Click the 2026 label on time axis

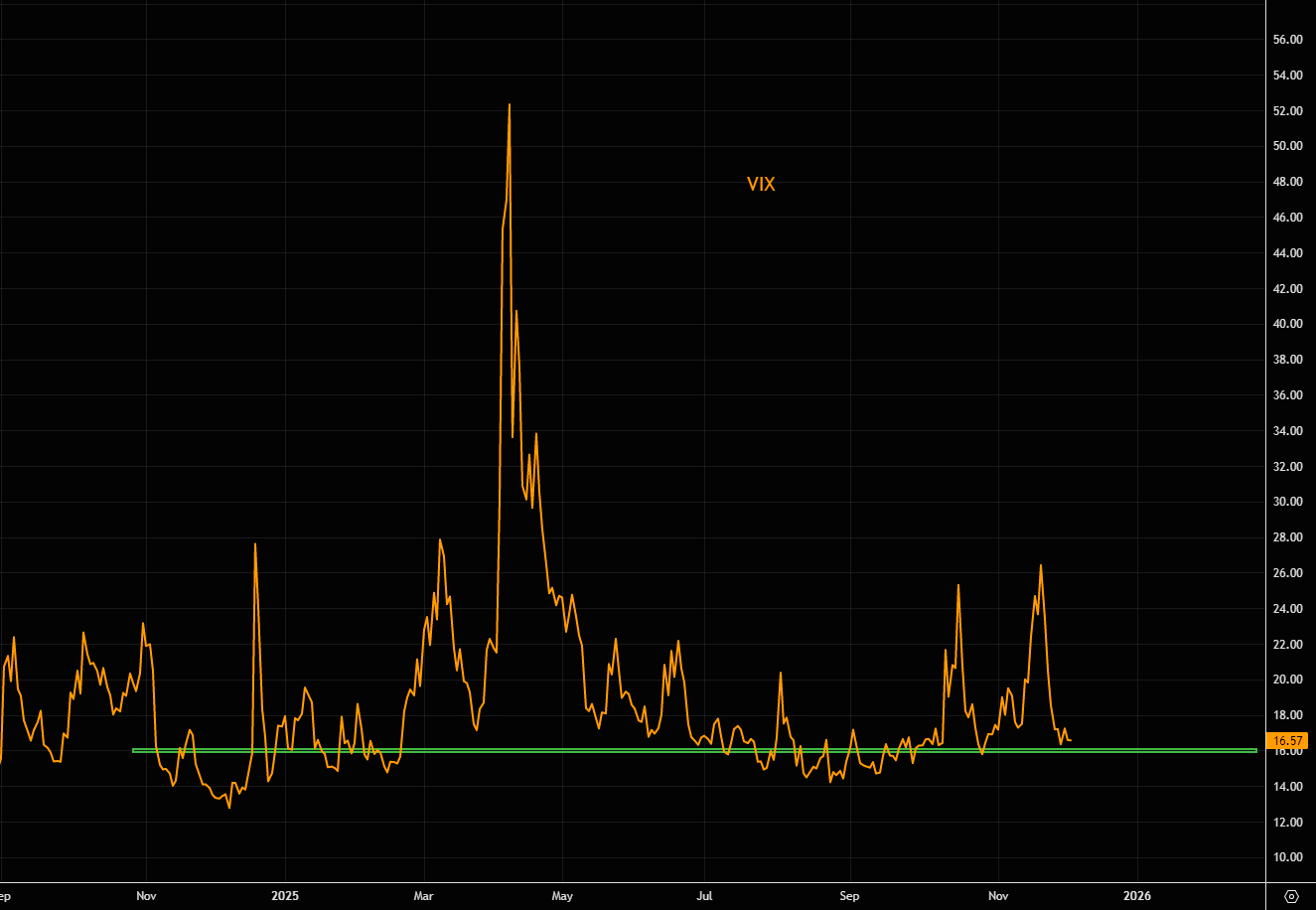1137,896
